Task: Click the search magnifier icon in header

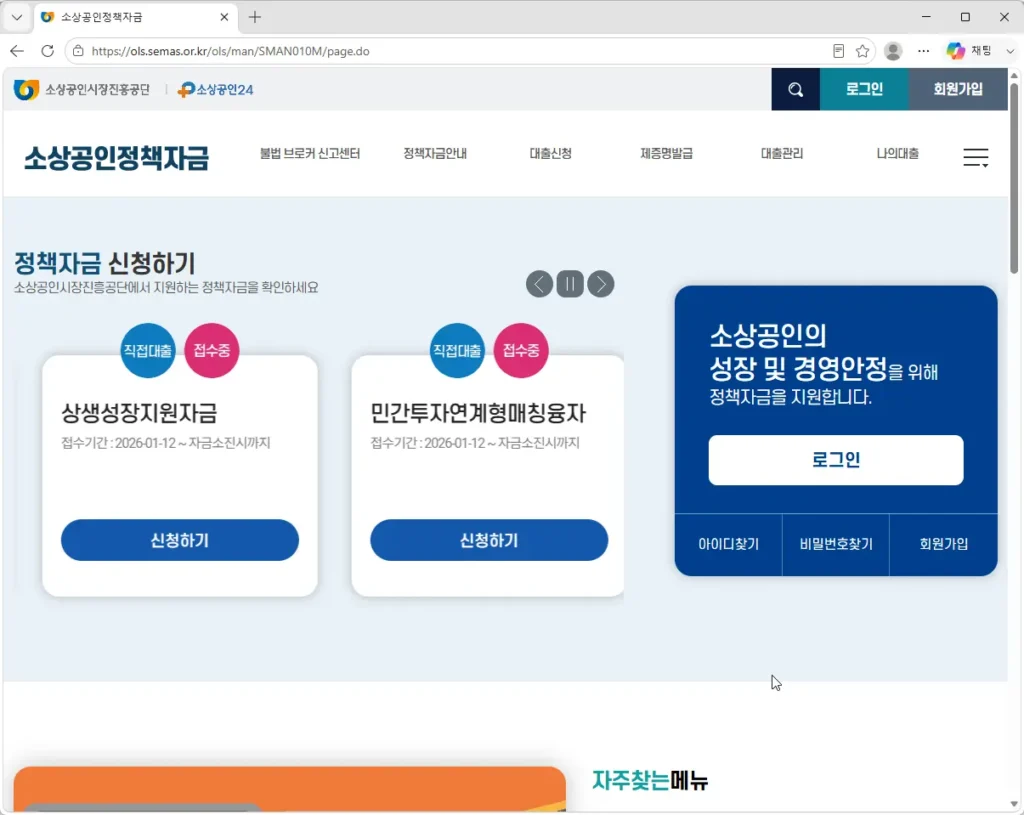Action: point(795,89)
